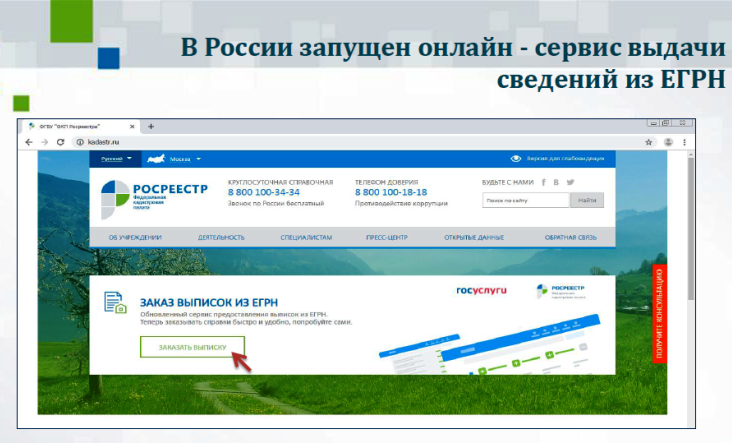Click the browser profile avatar icon
Screen dimensions: 732x443
pos(668,142)
